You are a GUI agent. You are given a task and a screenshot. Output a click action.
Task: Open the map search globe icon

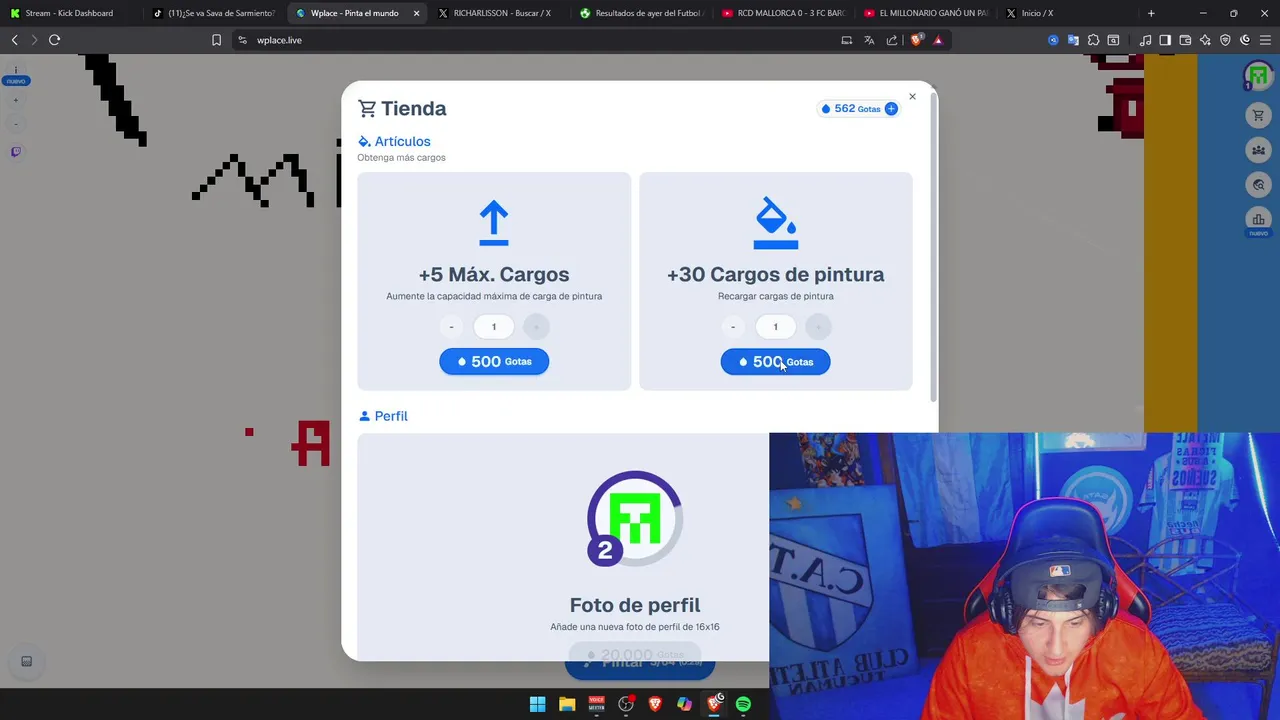1258,185
